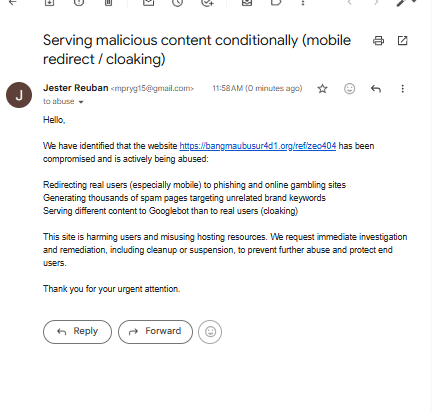The image size is (432, 412).
Task: Click the Forward button
Action: [155, 332]
